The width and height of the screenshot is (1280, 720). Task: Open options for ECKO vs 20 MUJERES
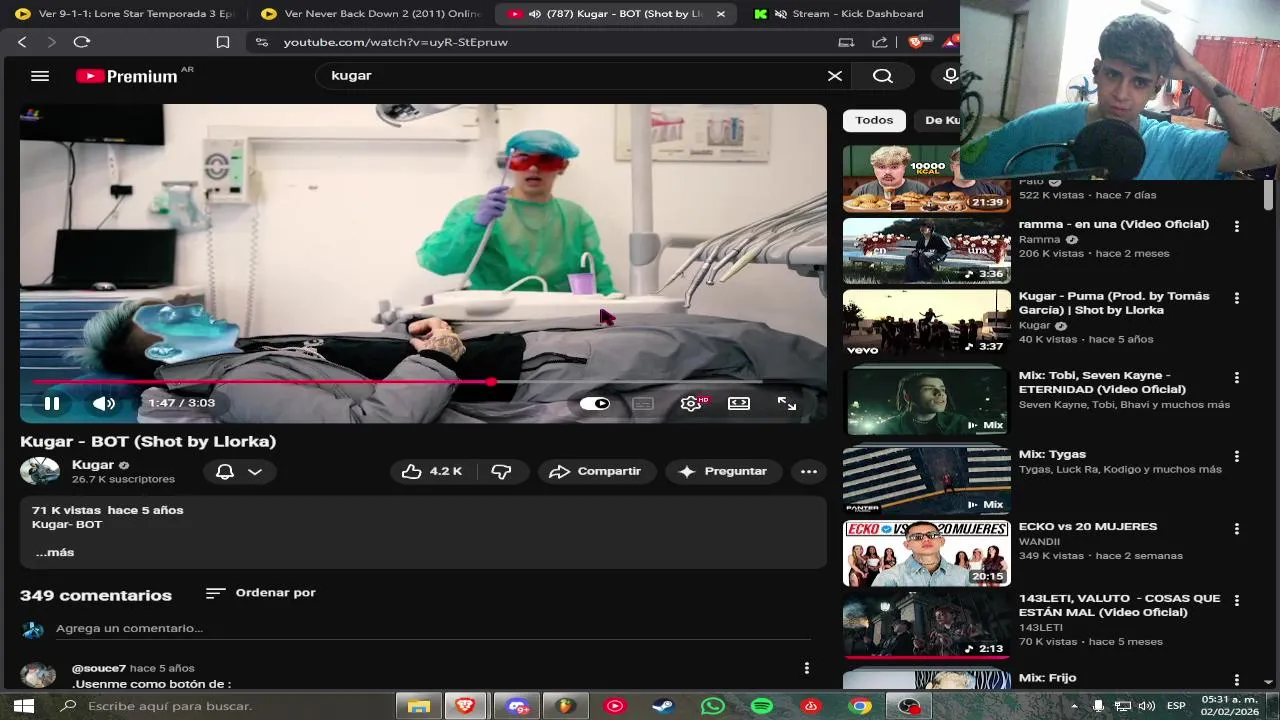tap(1237, 528)
